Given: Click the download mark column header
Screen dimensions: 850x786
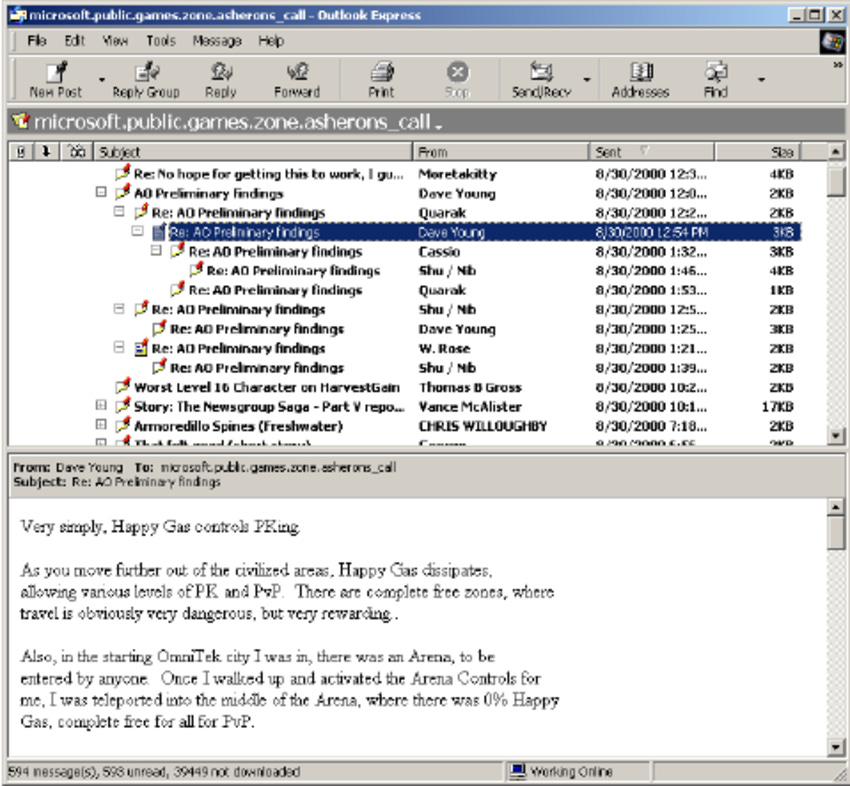Looking at the screenshot, I should click(x=47, y=152).
